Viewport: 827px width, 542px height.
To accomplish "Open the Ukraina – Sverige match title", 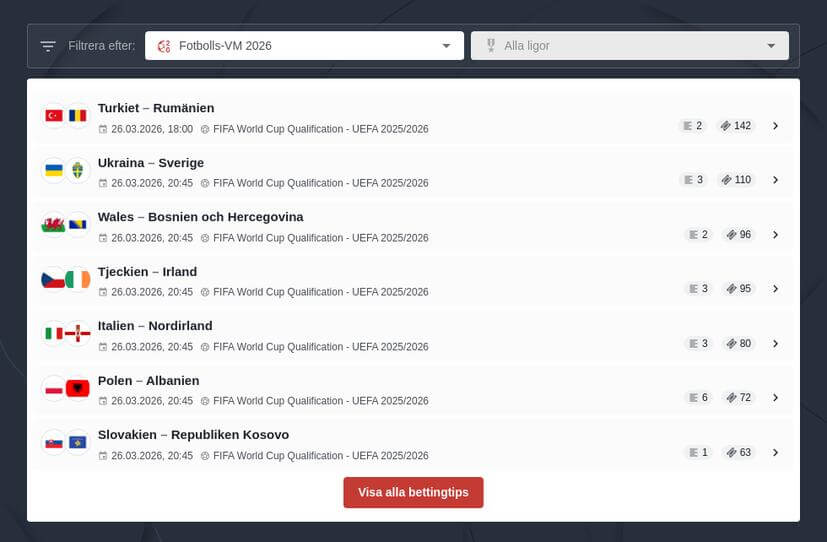I will pyautogui.click(x=151, y=163).
